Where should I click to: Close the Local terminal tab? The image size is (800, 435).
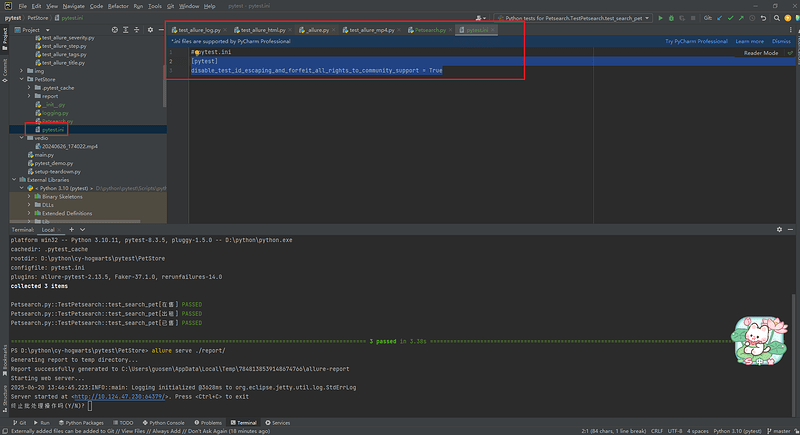[59, 229]
